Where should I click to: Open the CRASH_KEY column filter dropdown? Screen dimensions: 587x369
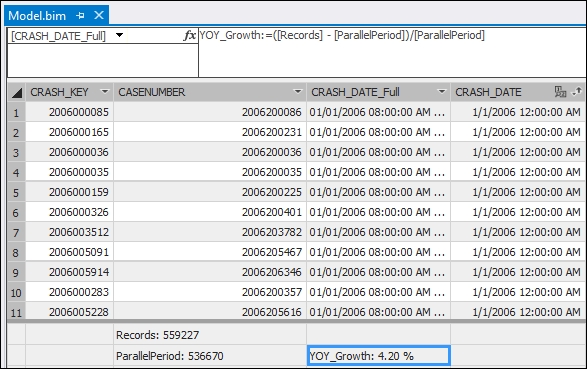(105, 92)
